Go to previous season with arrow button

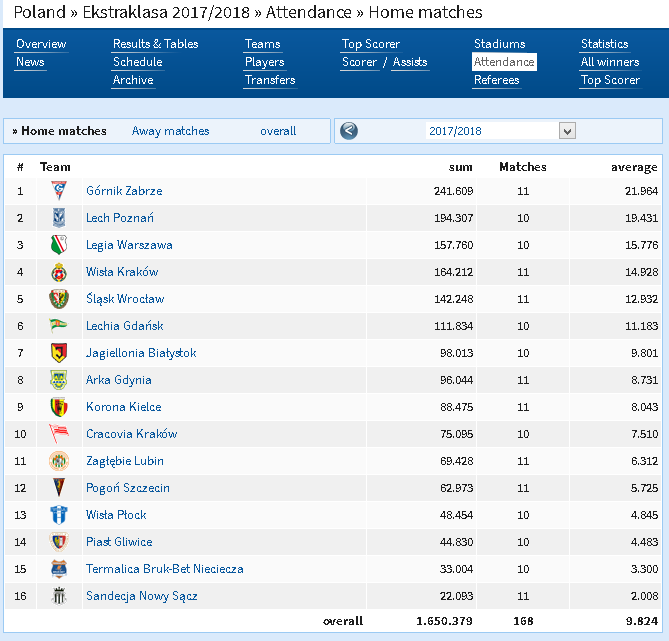349,131
